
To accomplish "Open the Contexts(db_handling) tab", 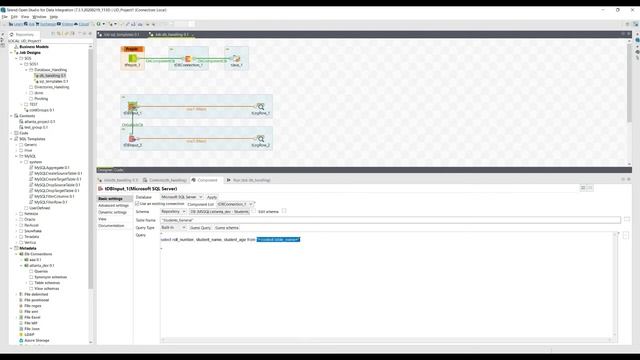I will click(165, 180).
